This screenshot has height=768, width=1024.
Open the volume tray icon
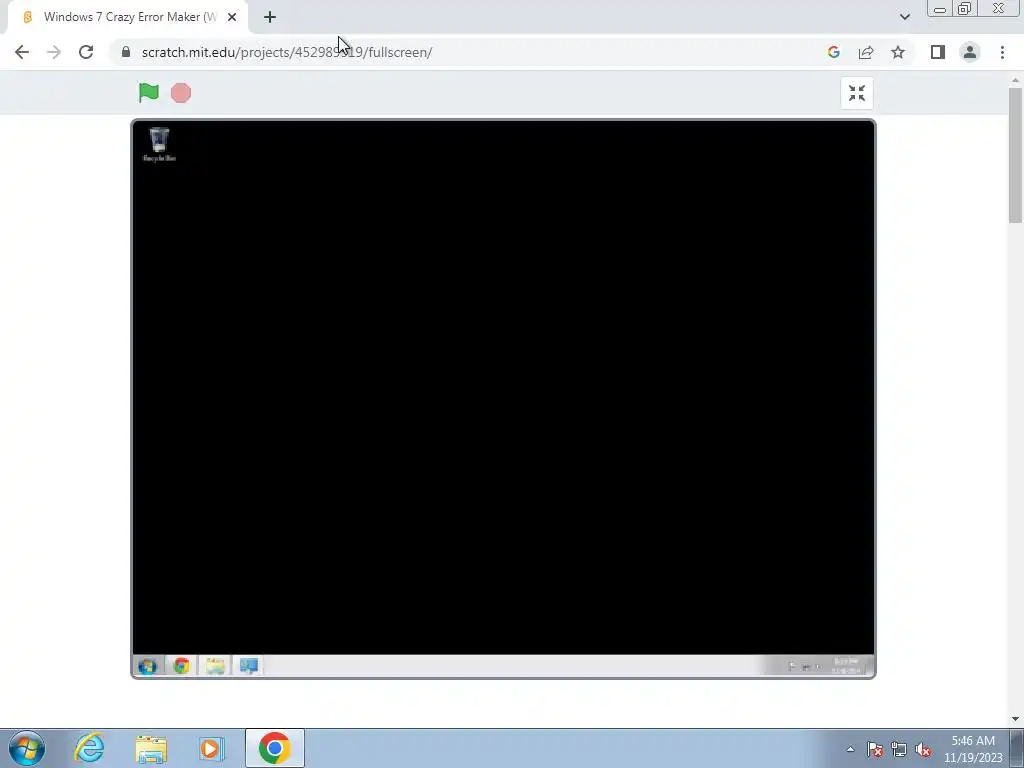click(x=923, y=749)
